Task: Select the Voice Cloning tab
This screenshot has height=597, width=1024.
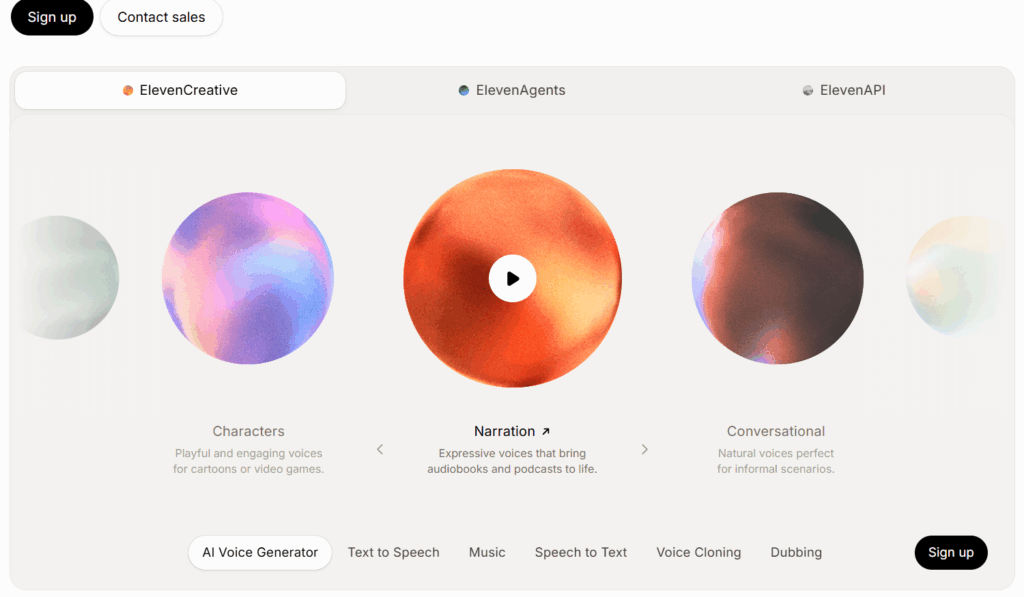Action: [699, 553]
